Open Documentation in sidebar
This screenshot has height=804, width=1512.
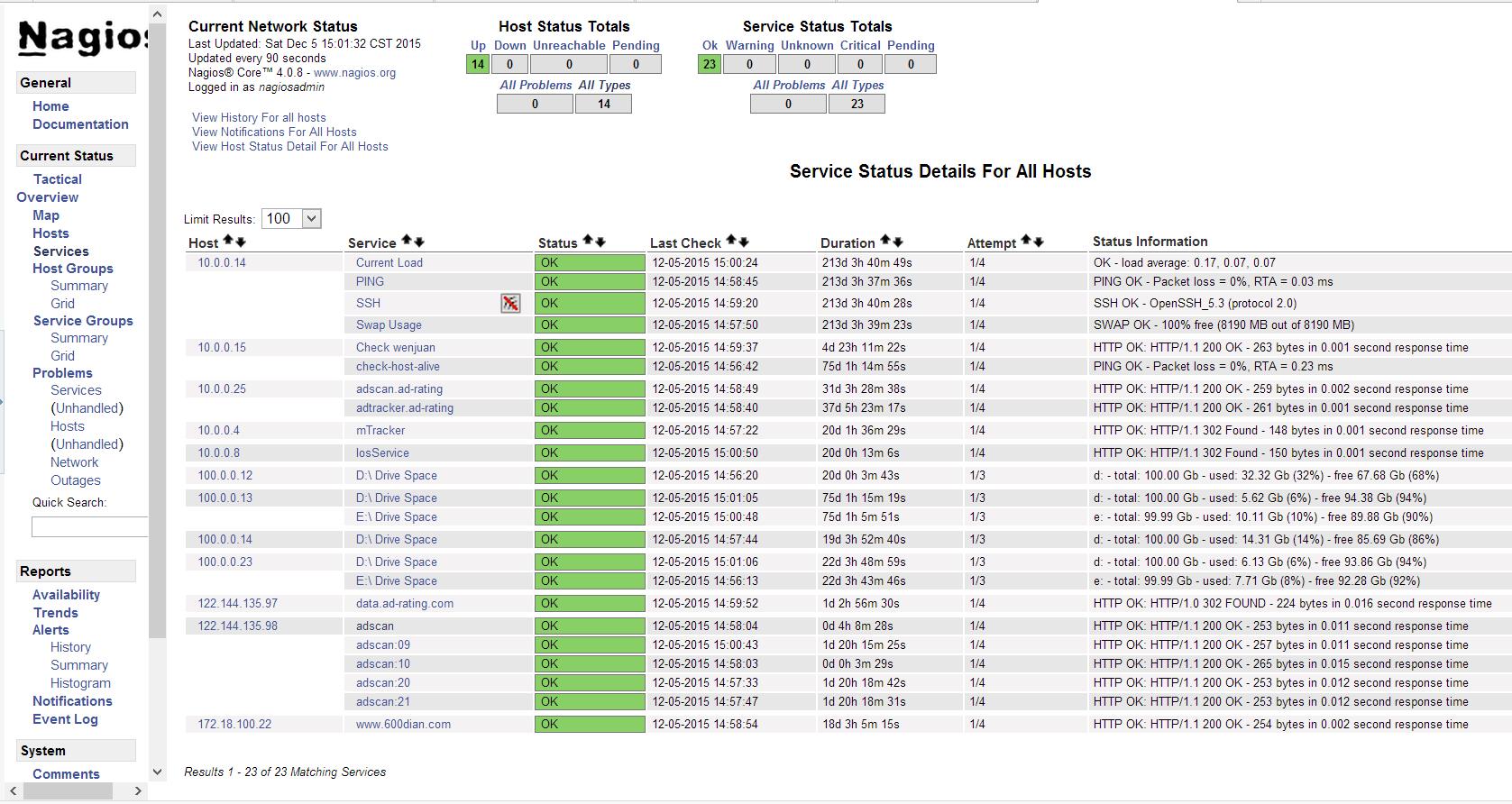coord(80,124)
